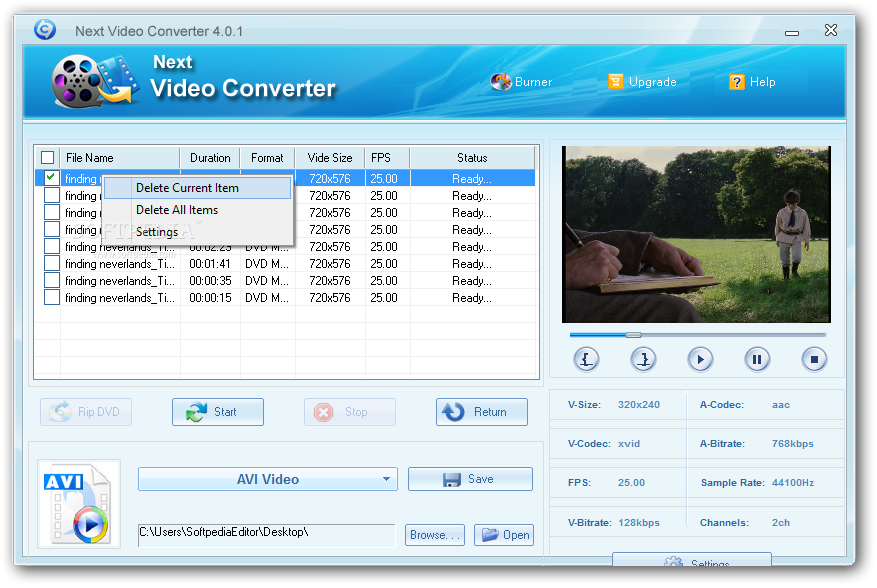Click the AVI format file icon
Image resolution: width=877 pixels, height=588 pixels.
(x=78, y=504)
